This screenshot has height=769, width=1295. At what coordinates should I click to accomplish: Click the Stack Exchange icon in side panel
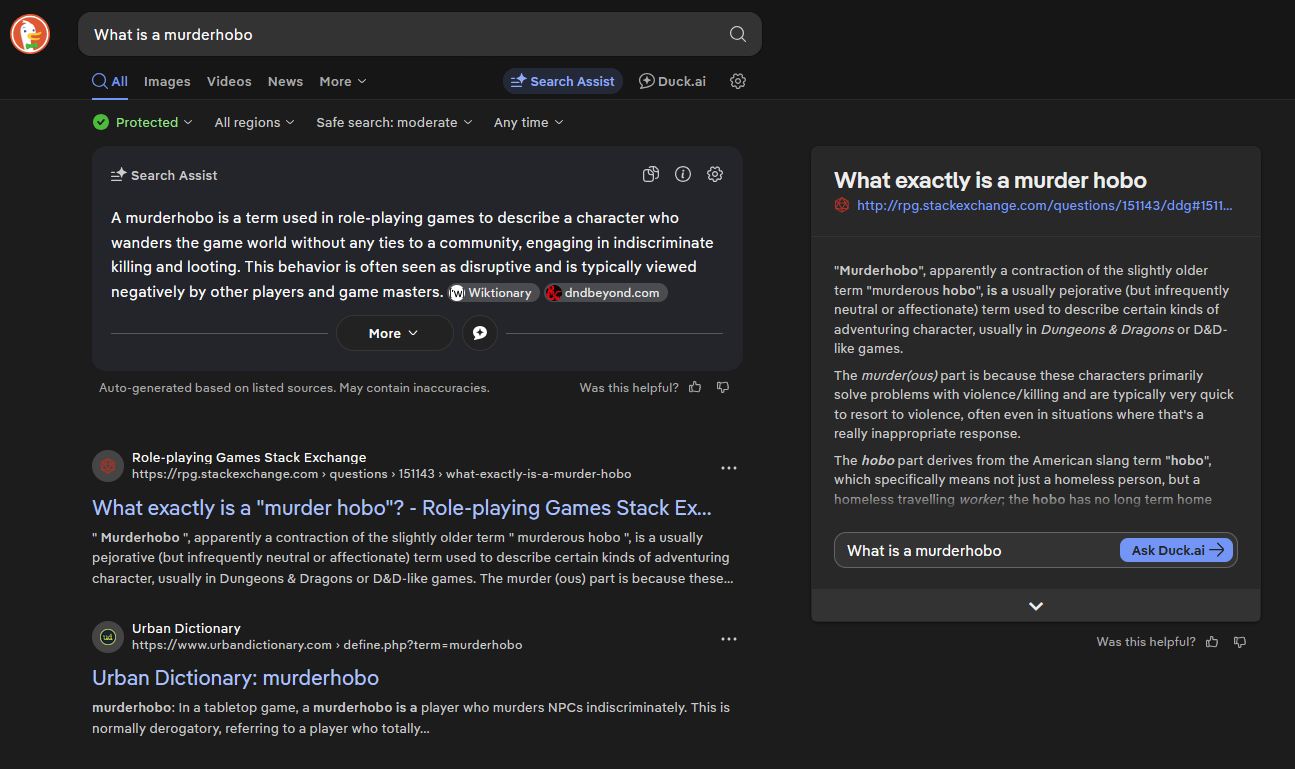coord(842,206)
